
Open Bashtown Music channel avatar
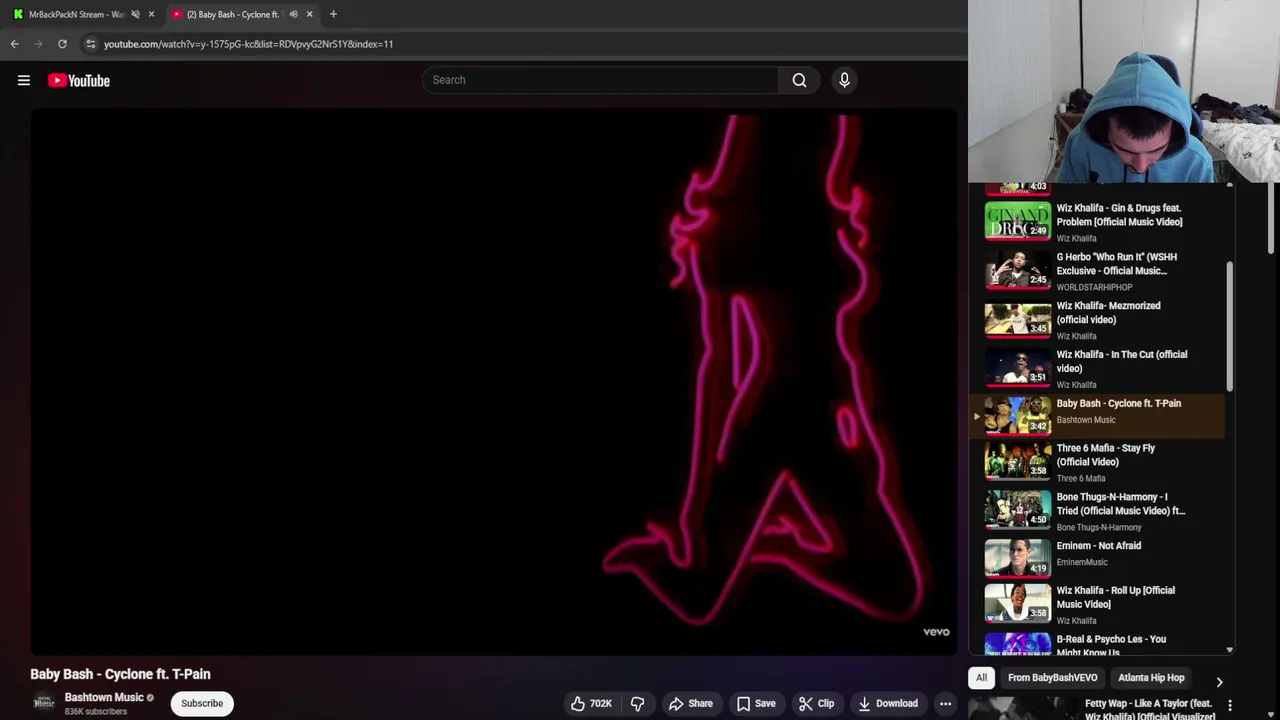[x=44, y=702]
